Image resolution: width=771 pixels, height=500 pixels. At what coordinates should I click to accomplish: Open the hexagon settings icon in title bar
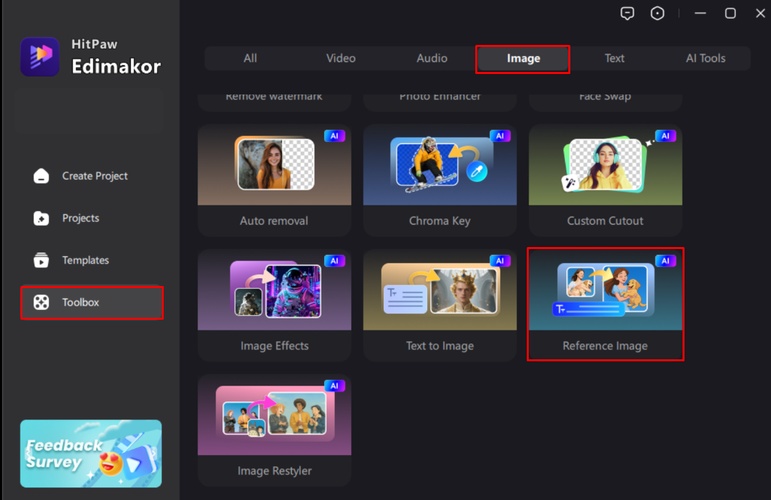pyautogui.click(x=657, y=13)
